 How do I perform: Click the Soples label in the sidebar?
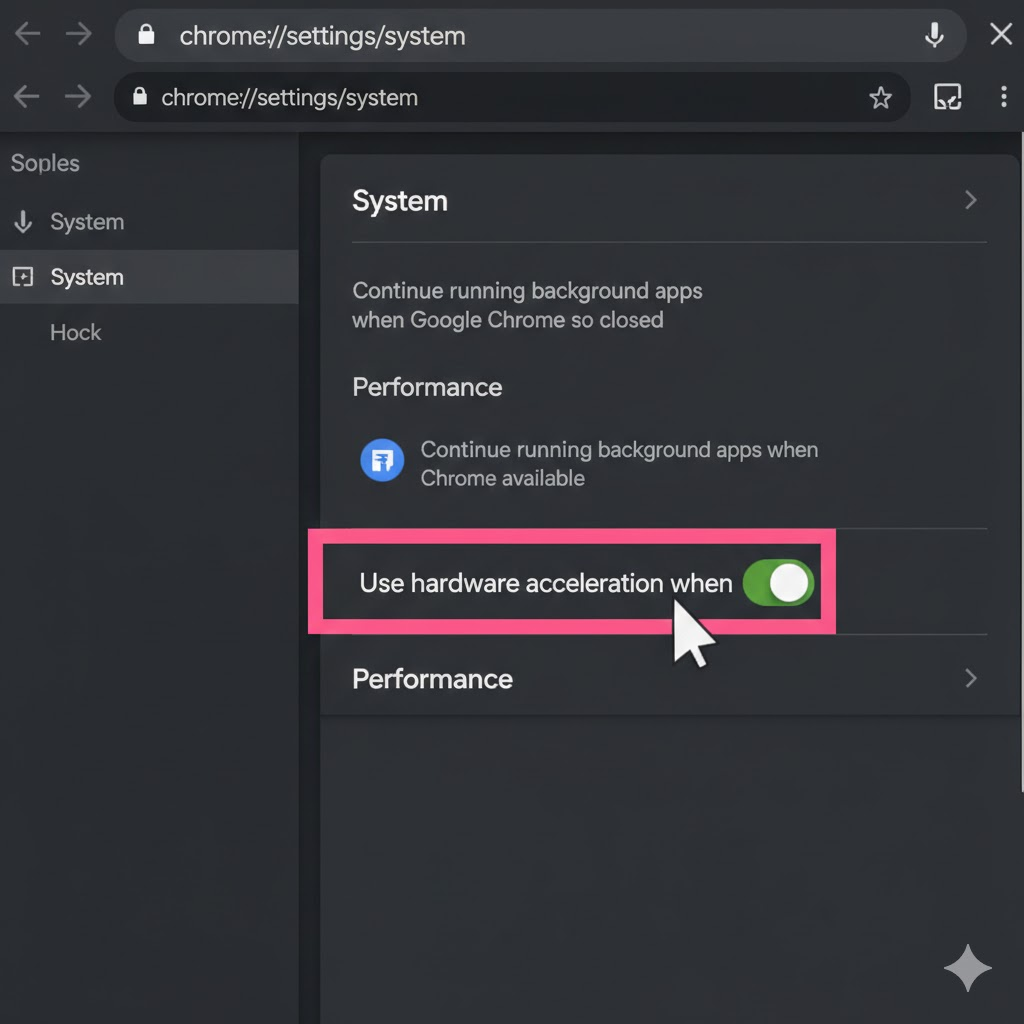[x=44, y=162]
